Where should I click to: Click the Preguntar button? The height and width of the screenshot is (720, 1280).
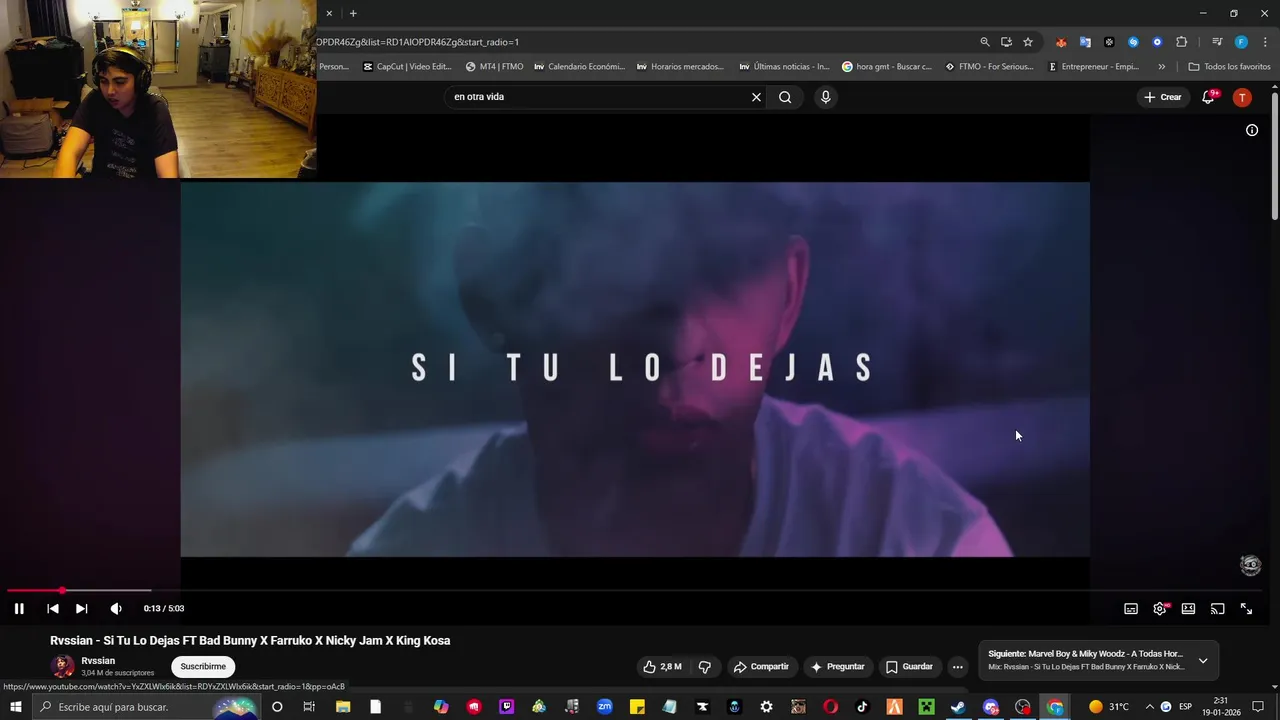click(x=838, y=667)
